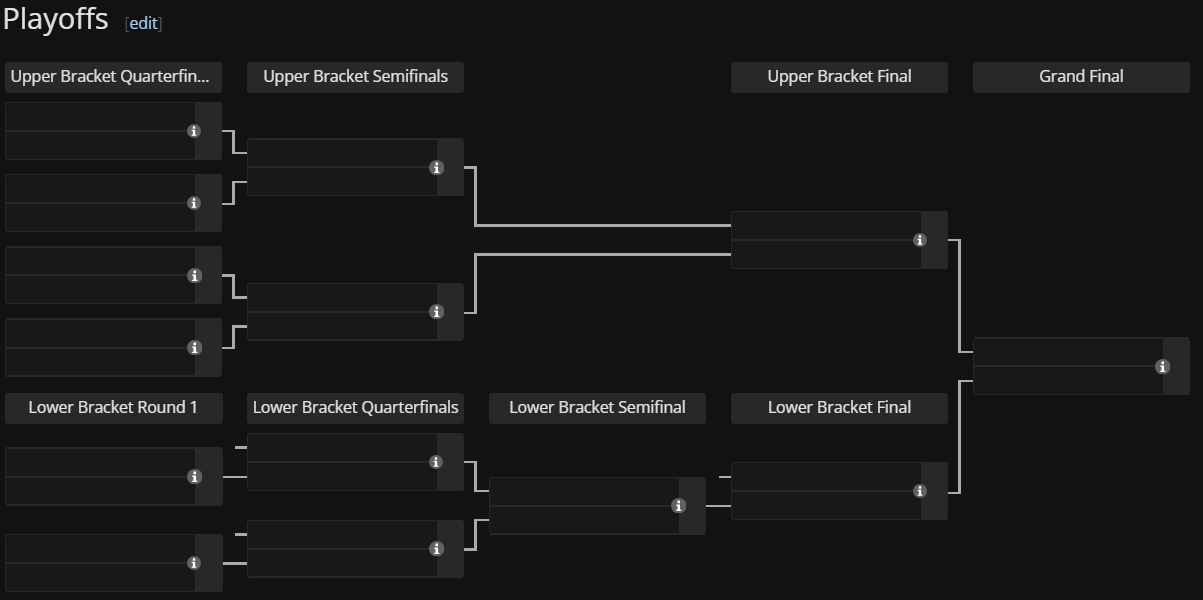Open info icon of top Upper Bracket Semifinal match

point(436,168)
